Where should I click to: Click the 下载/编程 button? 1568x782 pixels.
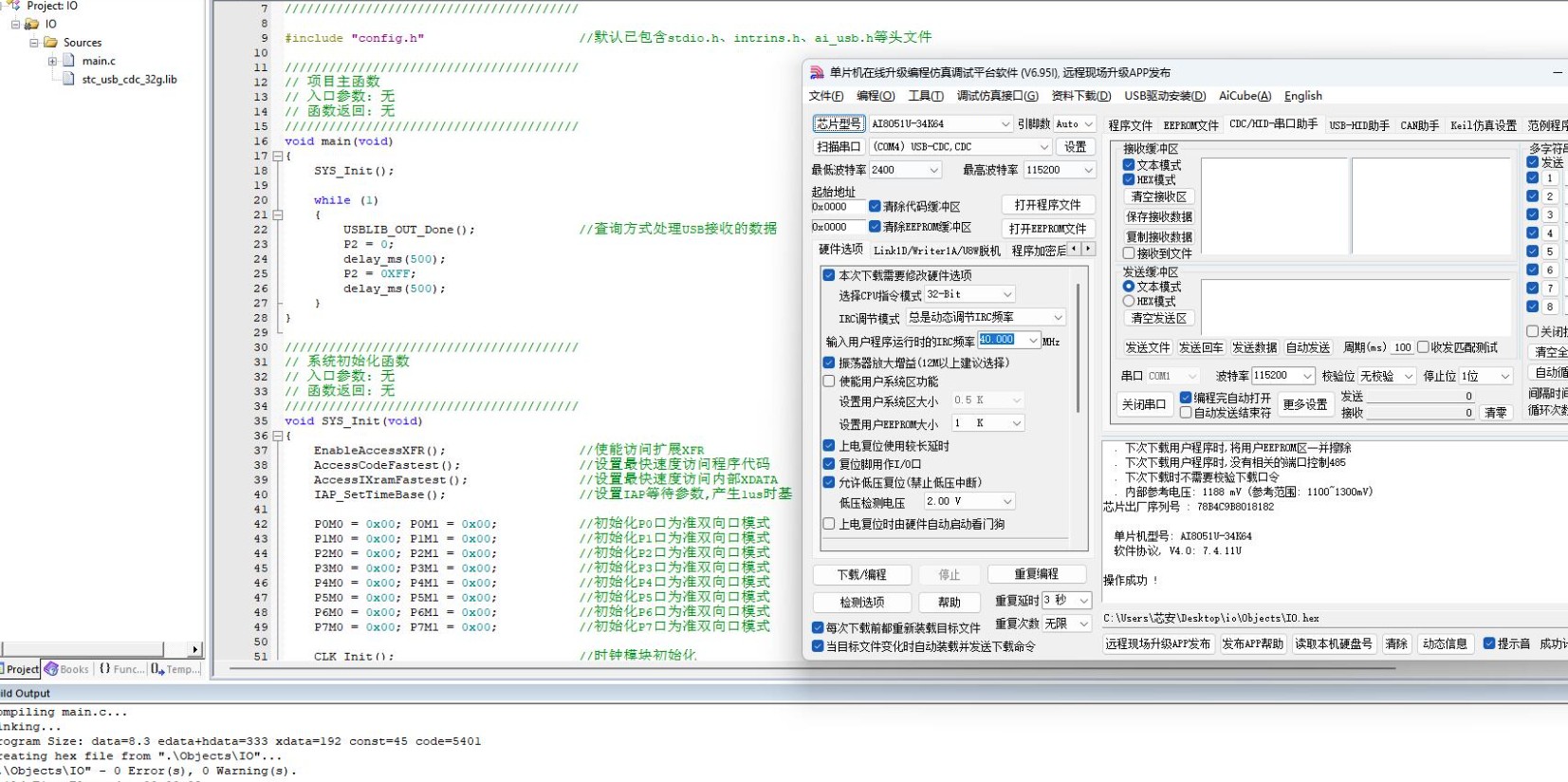pos(862,575)
